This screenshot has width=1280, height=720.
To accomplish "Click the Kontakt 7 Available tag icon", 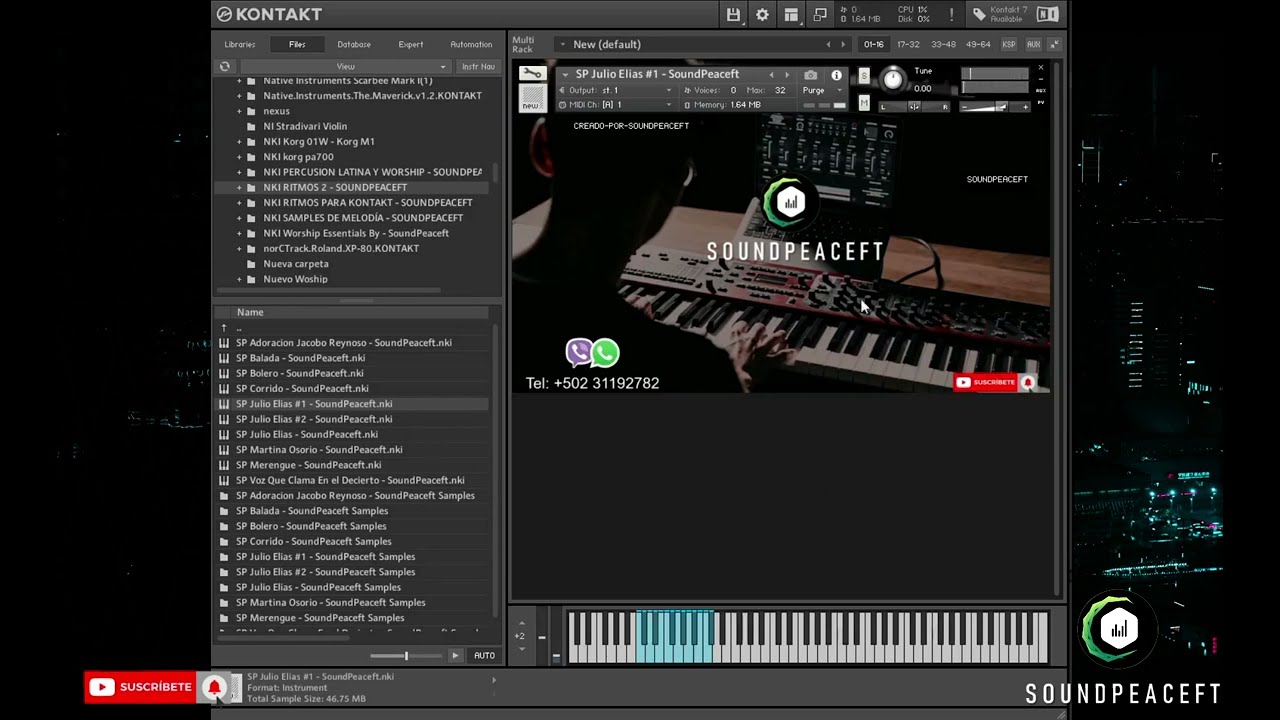I will point(980,14).
